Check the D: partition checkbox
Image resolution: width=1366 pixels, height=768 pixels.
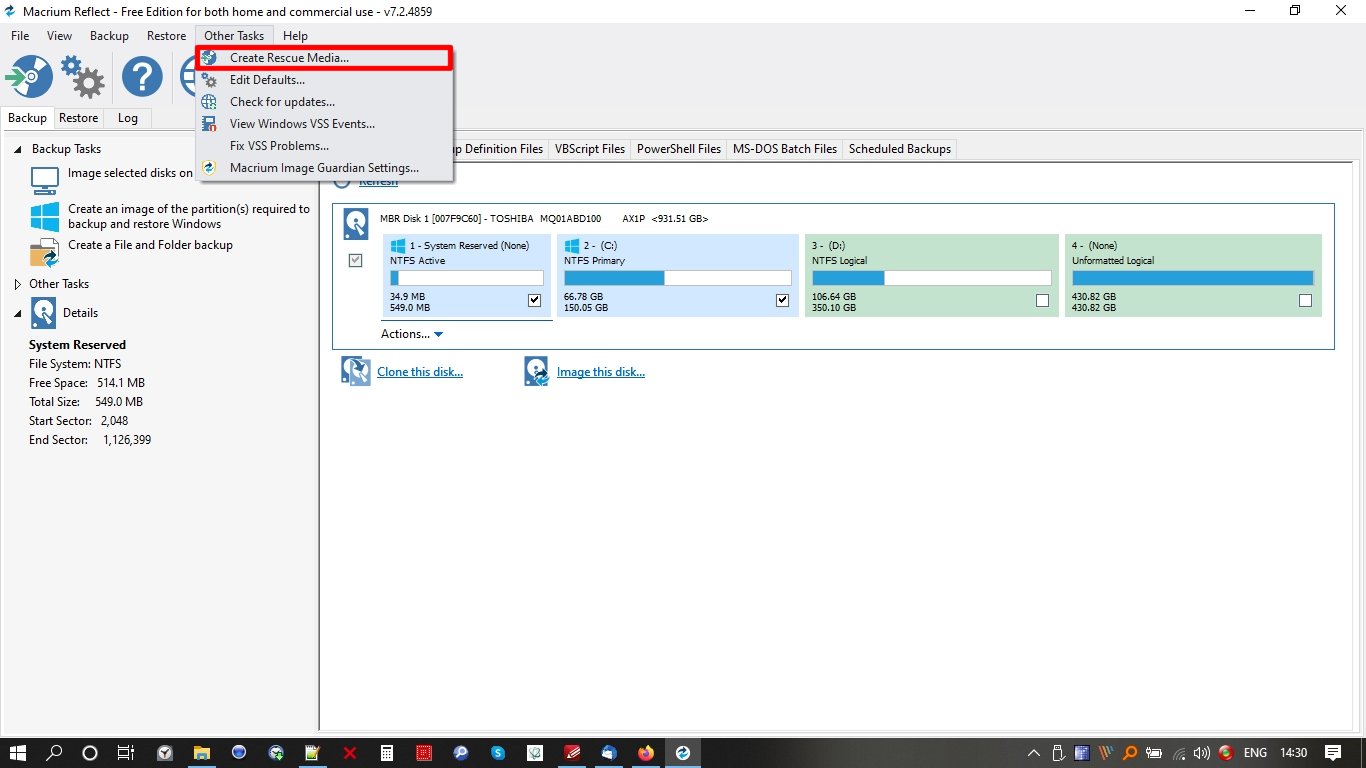[x=1043, y=300]
